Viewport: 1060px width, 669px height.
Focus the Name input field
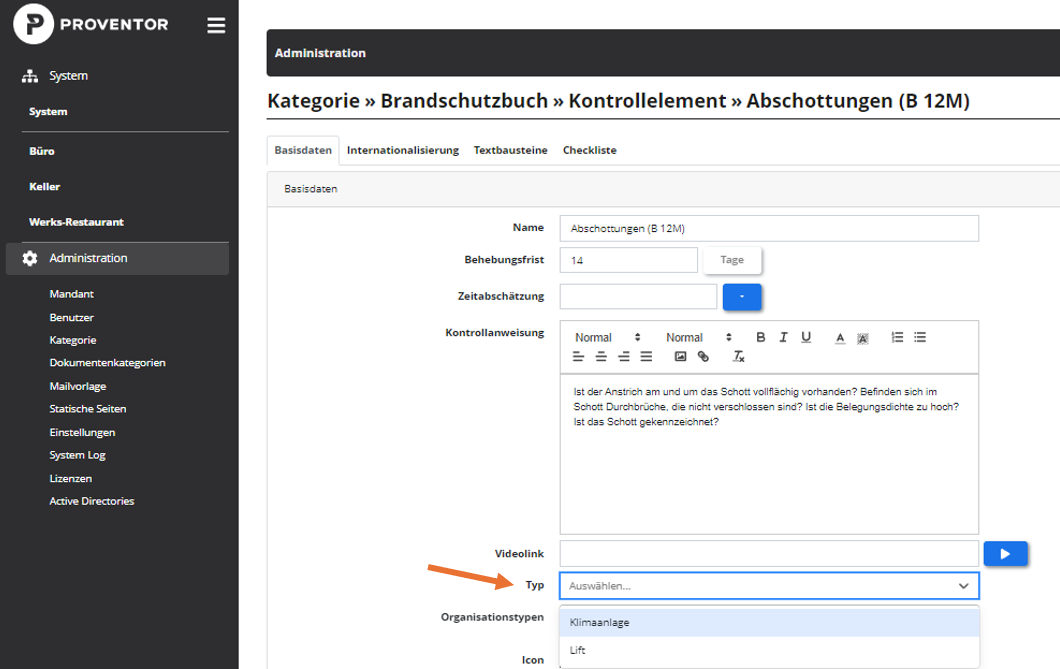coord(769,228)
